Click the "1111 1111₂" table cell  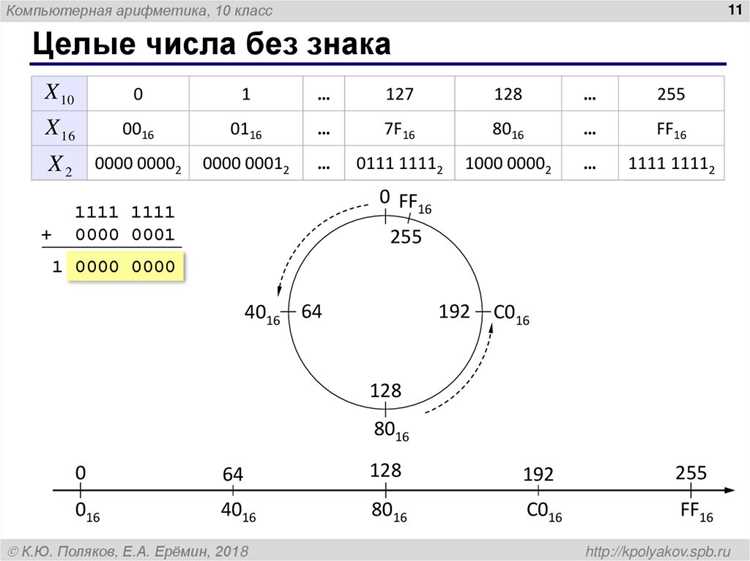[x=671, y=163]
